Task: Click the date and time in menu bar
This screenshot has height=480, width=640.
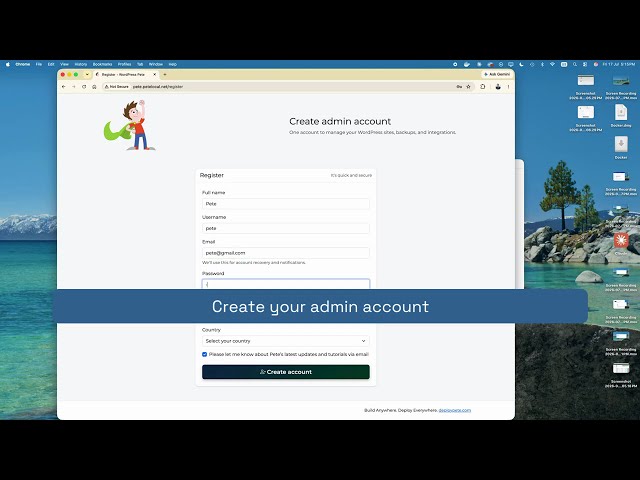Action: pos(619,64)
